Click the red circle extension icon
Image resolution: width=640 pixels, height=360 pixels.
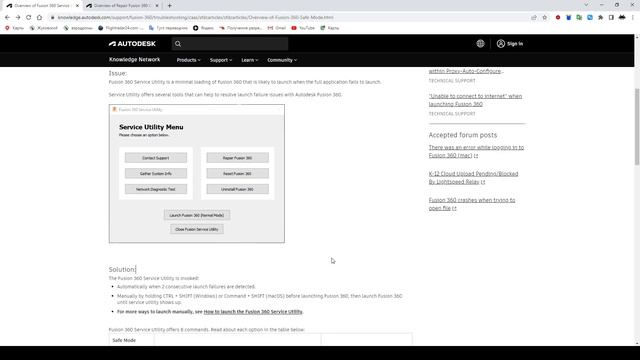558,18
